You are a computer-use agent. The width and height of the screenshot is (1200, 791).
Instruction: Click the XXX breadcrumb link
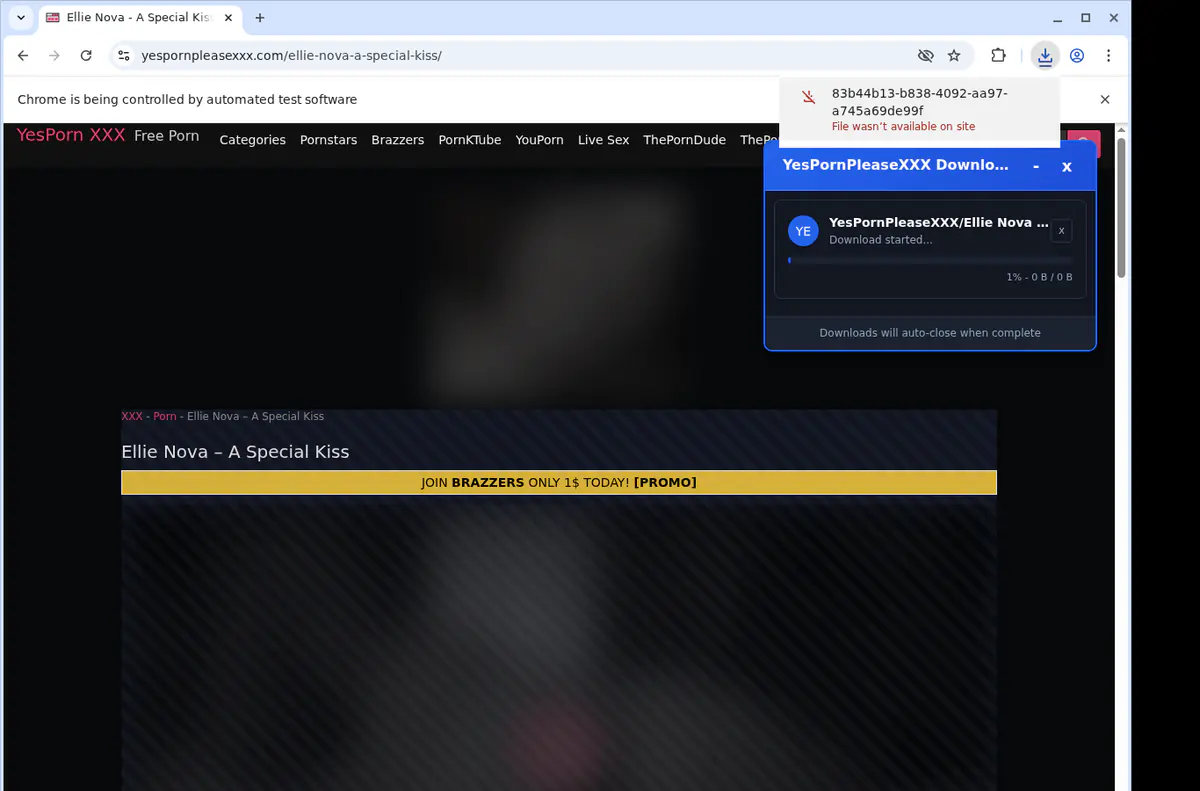[132, 416]
